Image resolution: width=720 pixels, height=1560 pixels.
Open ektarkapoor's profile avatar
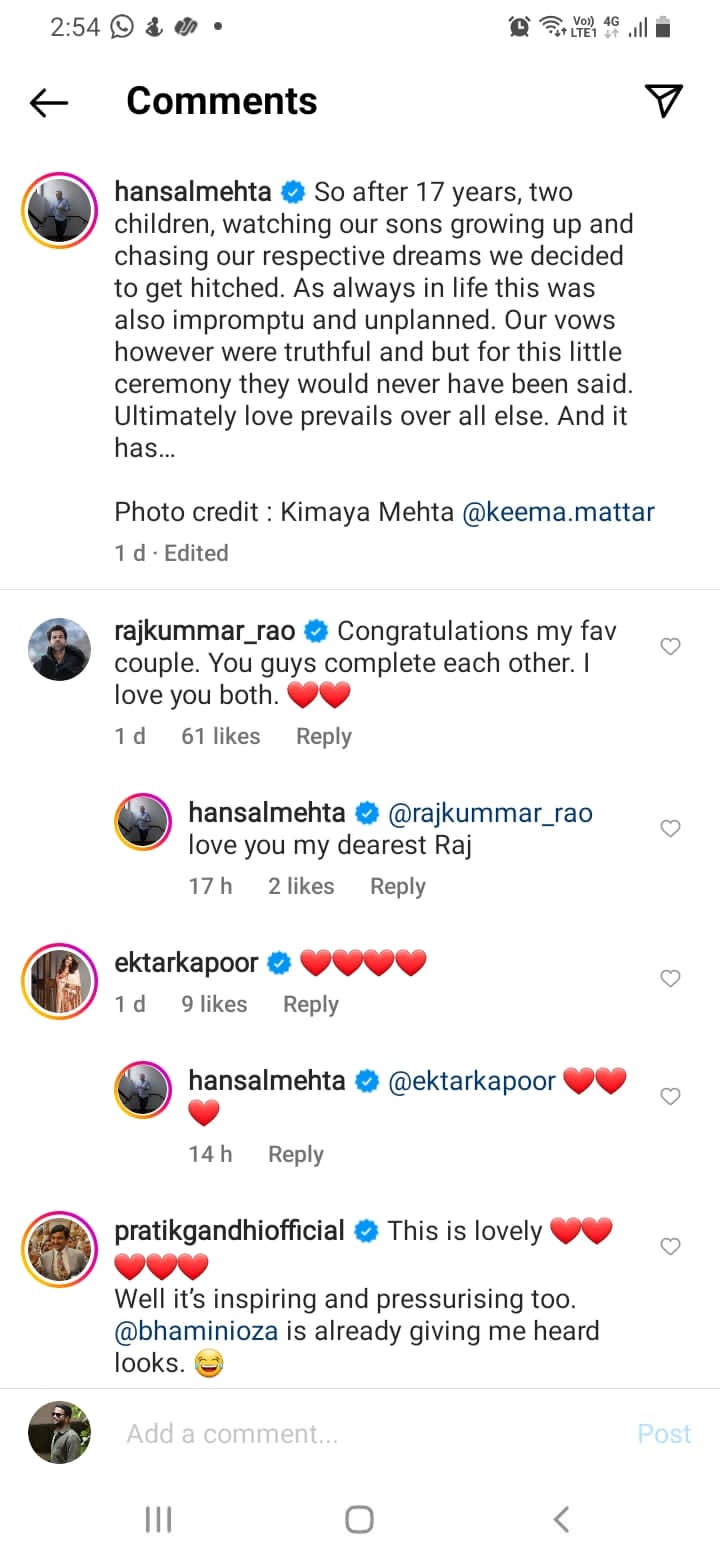tap(58, 981)
